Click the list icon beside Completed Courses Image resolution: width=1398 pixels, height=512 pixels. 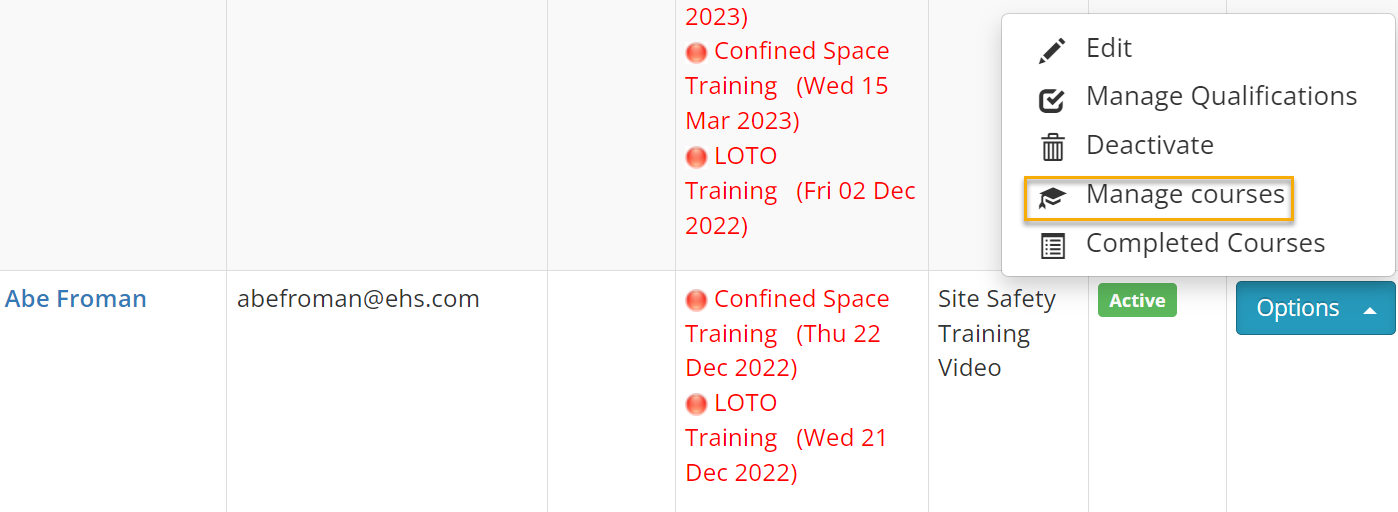tap(1052, 245)
